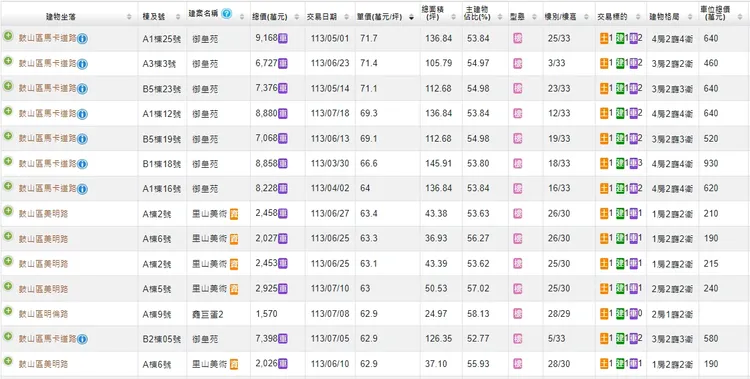Image resolution: width=750 pixels, height=379 pixels.
Task: Select the date cell 113/03/30
Action: [x=330, y=163]
